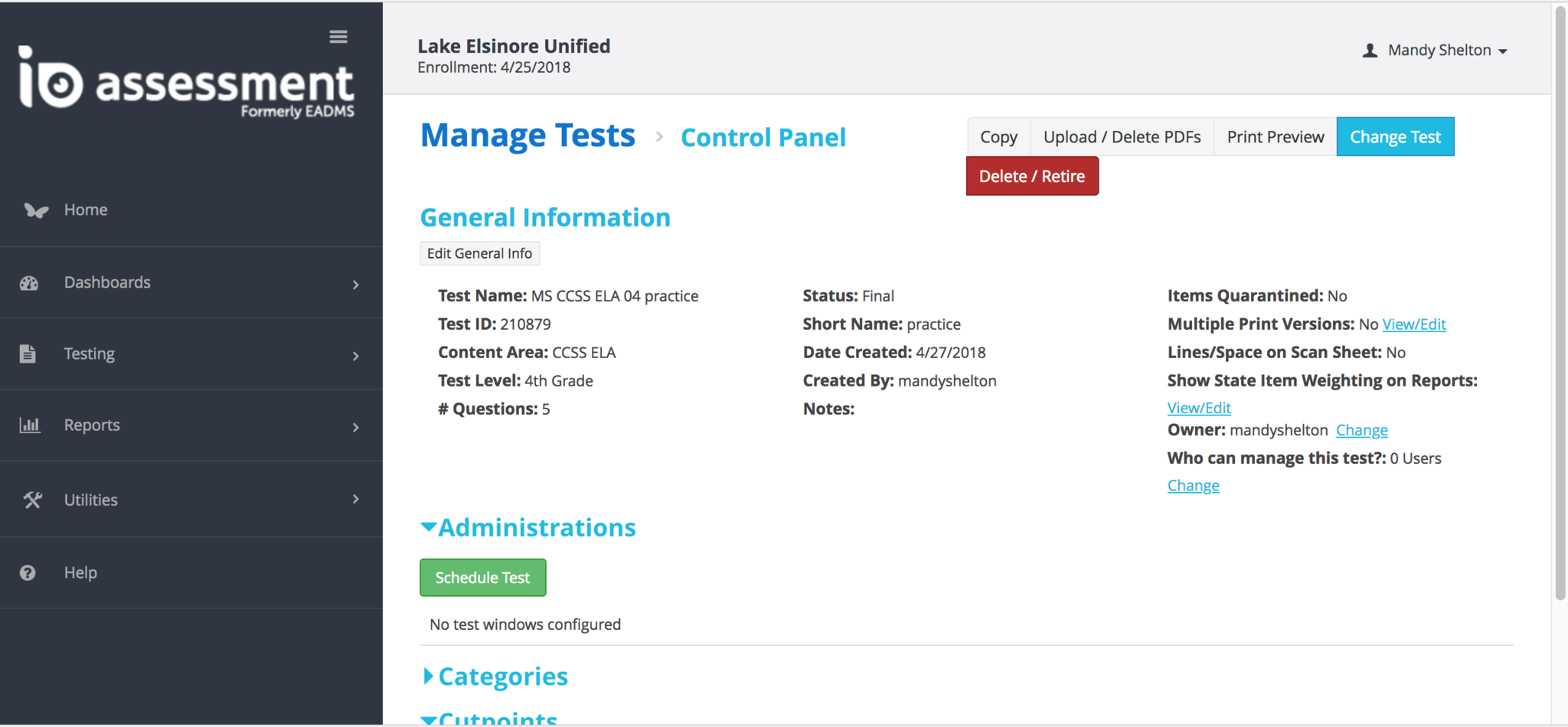
Task: Expand the Categories section
Action: click(x=429, y=676)
